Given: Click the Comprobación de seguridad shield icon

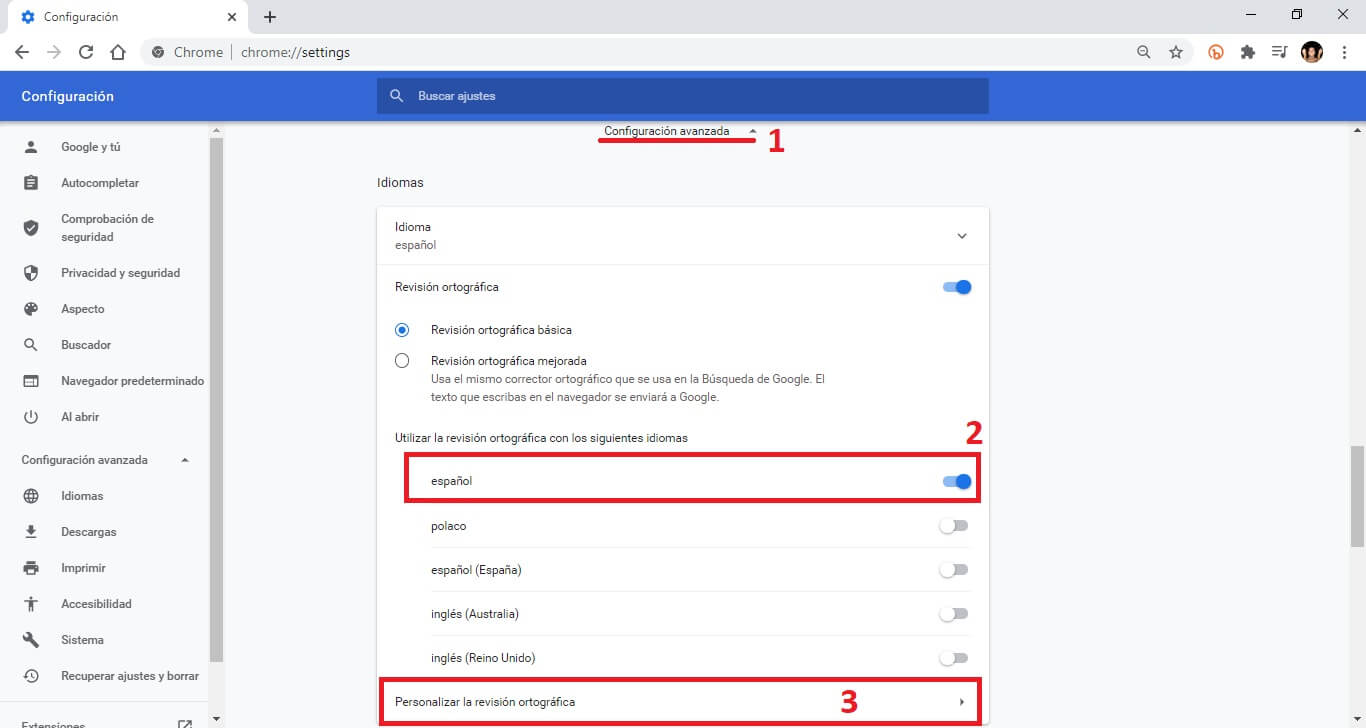Looking at the screenshot, I should (x=31, y=228).
